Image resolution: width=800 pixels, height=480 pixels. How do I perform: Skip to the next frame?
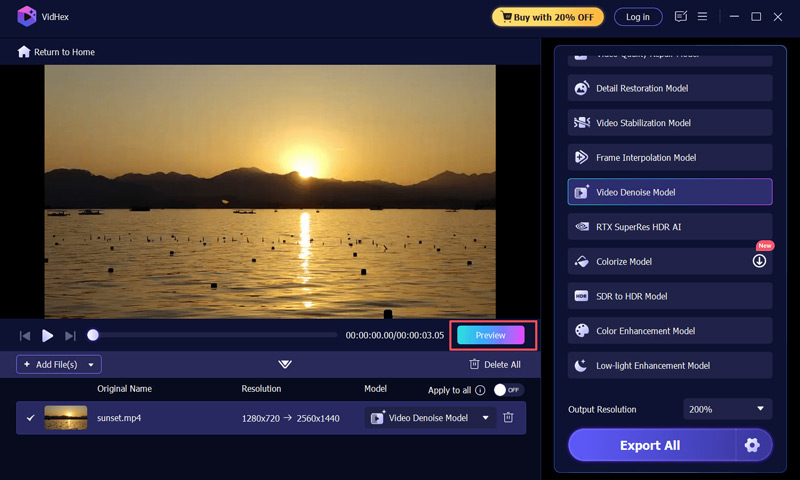click(x=70, y=336)
